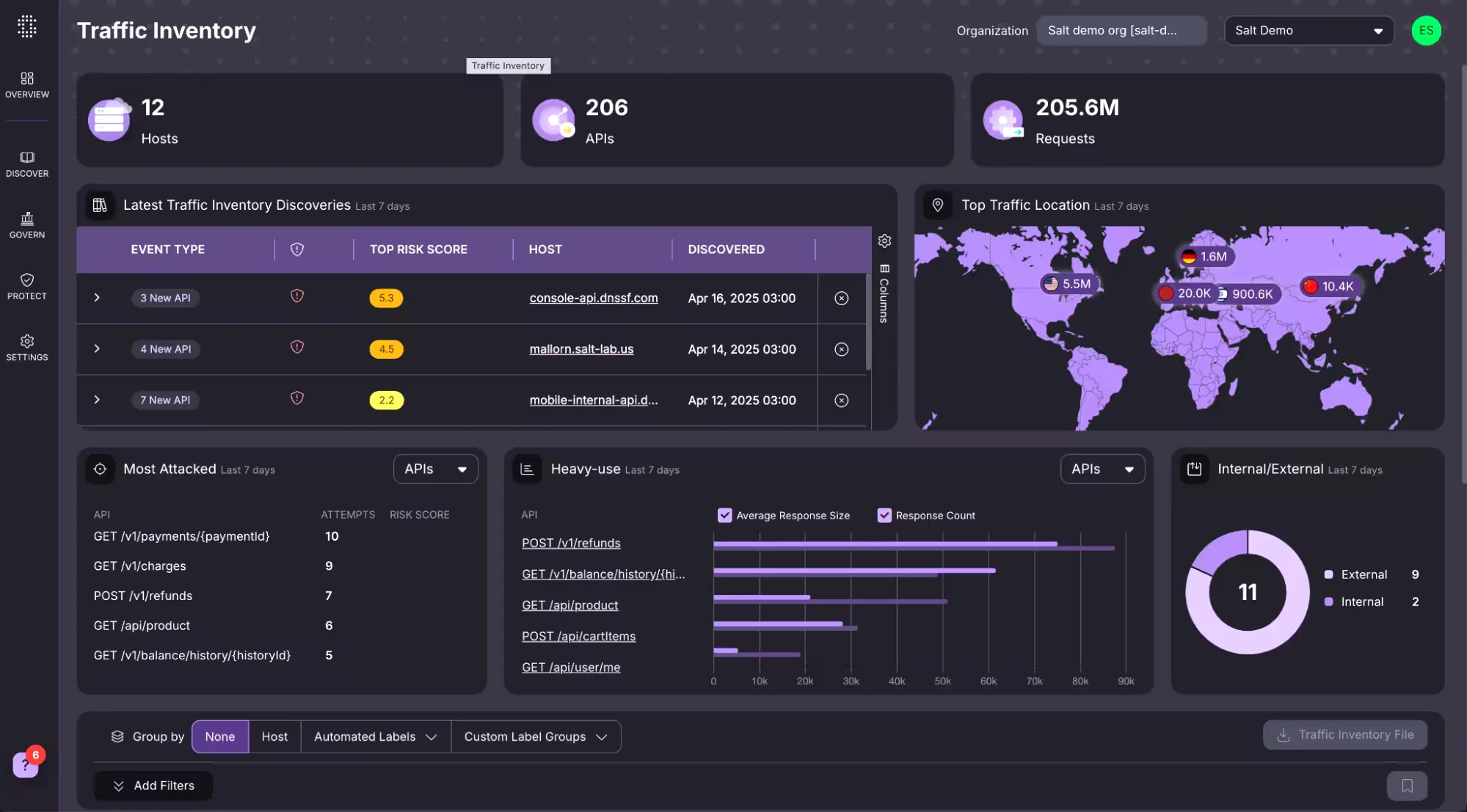The image size is (1467, 812).
Task: Click the bookmark icon near Add Filters
Action: [x=1406, y=786]
